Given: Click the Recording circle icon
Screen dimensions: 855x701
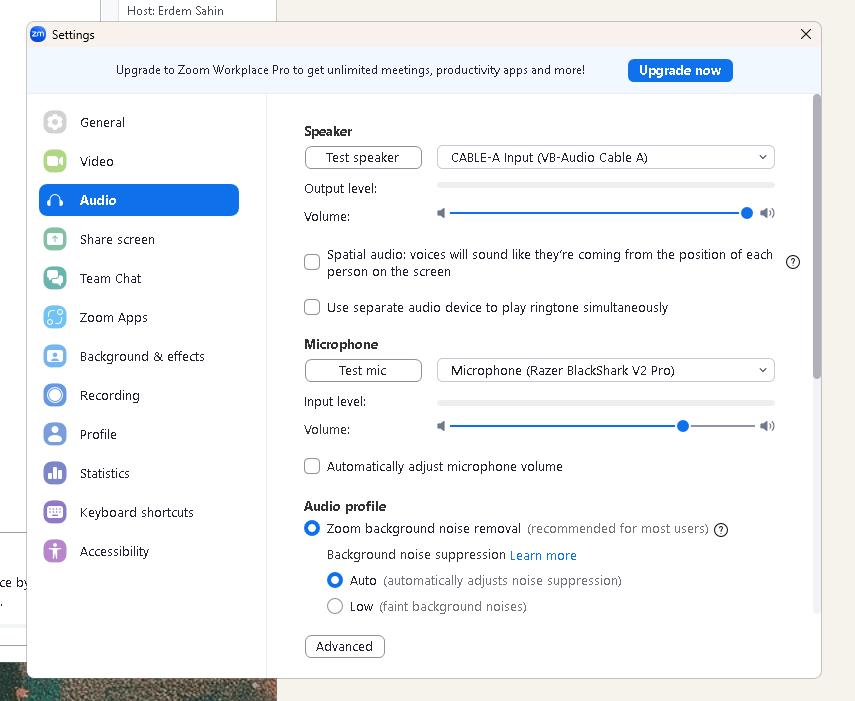Looking at the screenshot, I should click(55, 395).
